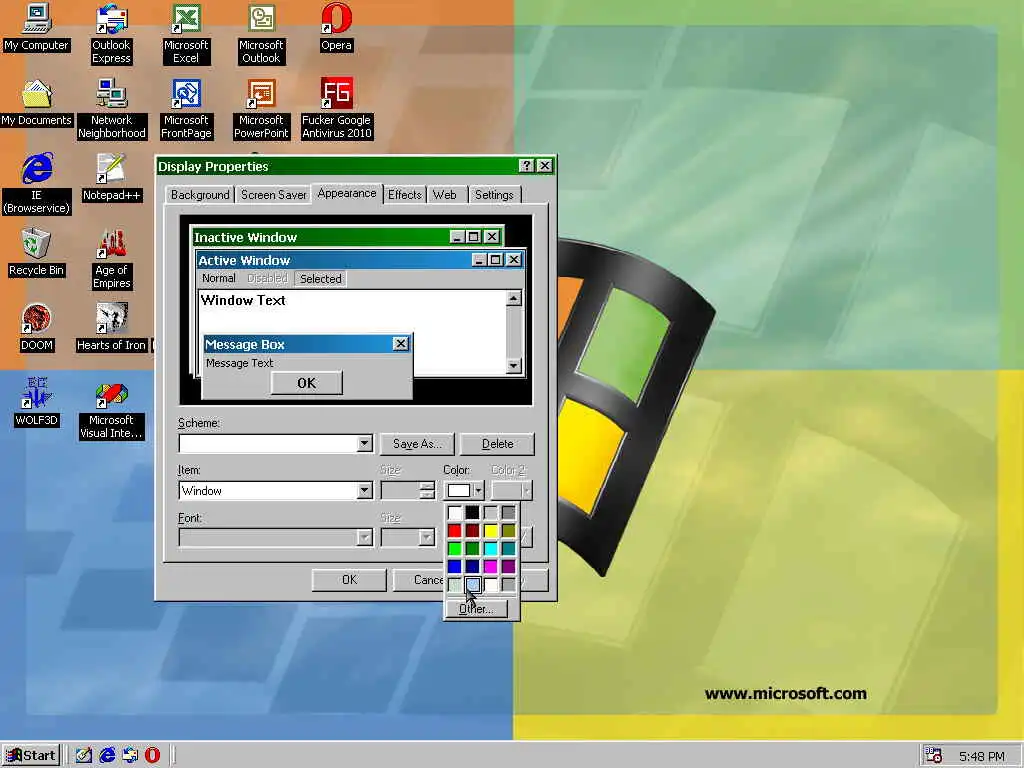Click the preview OK button
Image resolution: width=1024 pixels, height=768 pixels.
tap(306, 383)
